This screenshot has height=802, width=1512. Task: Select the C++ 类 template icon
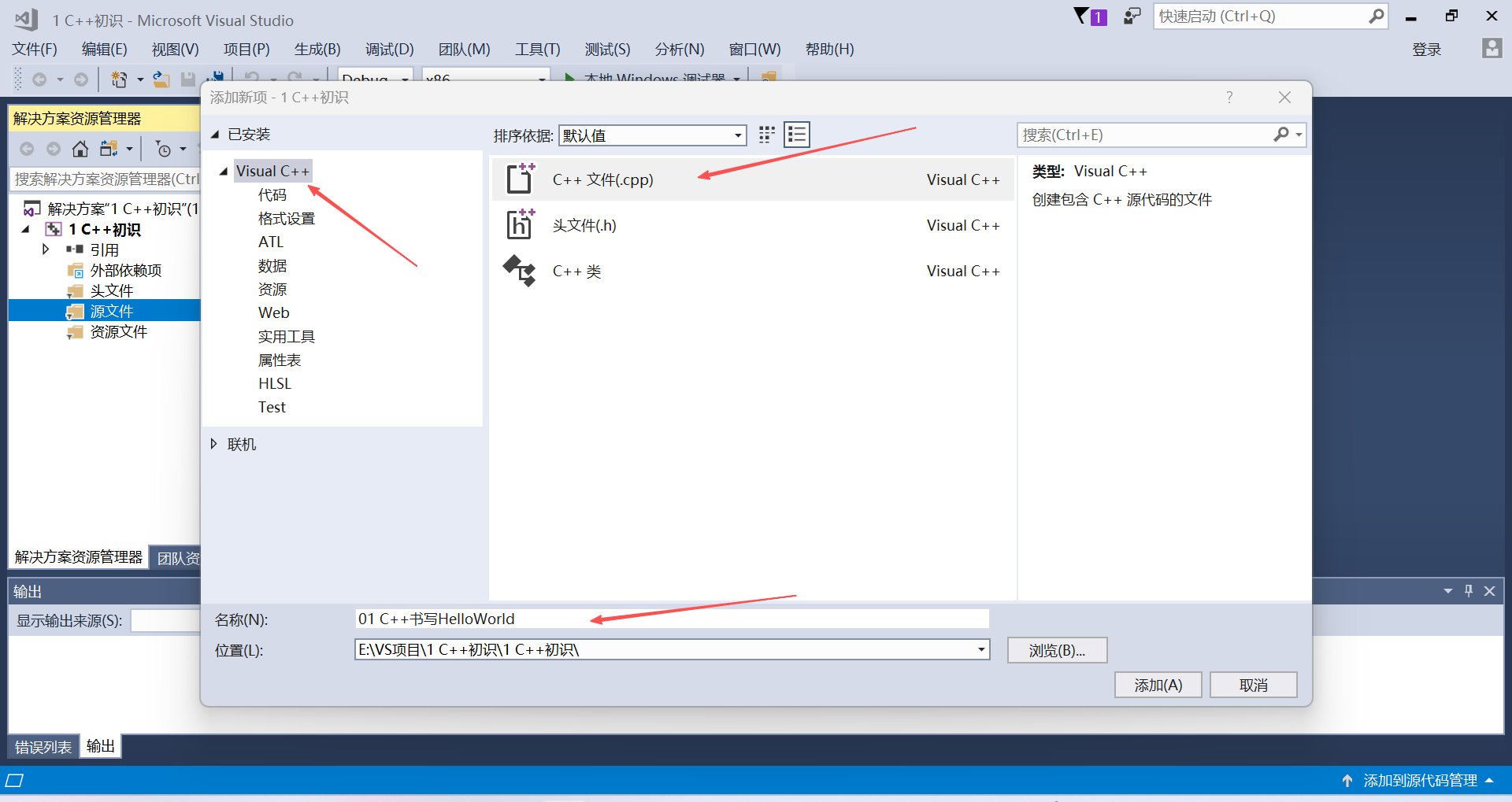(520, 270)
